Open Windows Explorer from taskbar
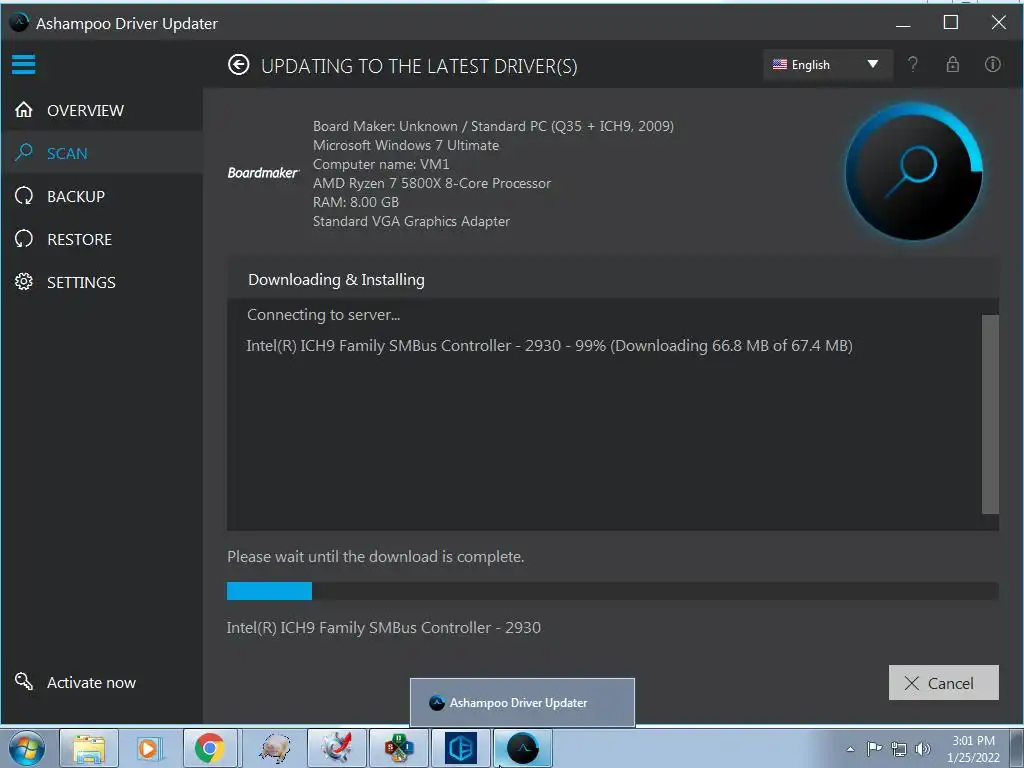 (x=89, y=748)
